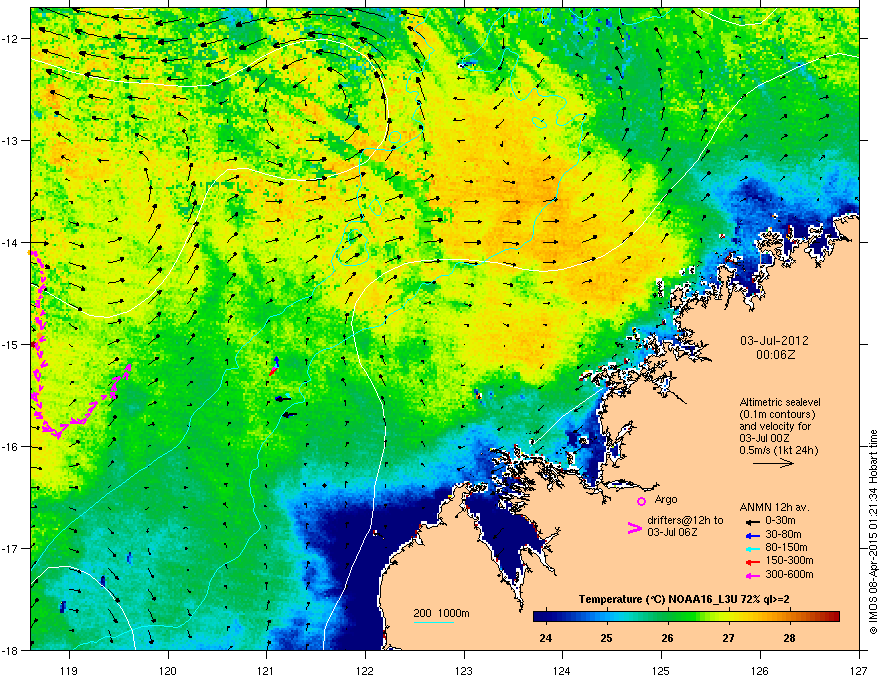Screen dimensions: 880x680
Task: Click temperature scale value 28
Action: click(x=790, y=638)
